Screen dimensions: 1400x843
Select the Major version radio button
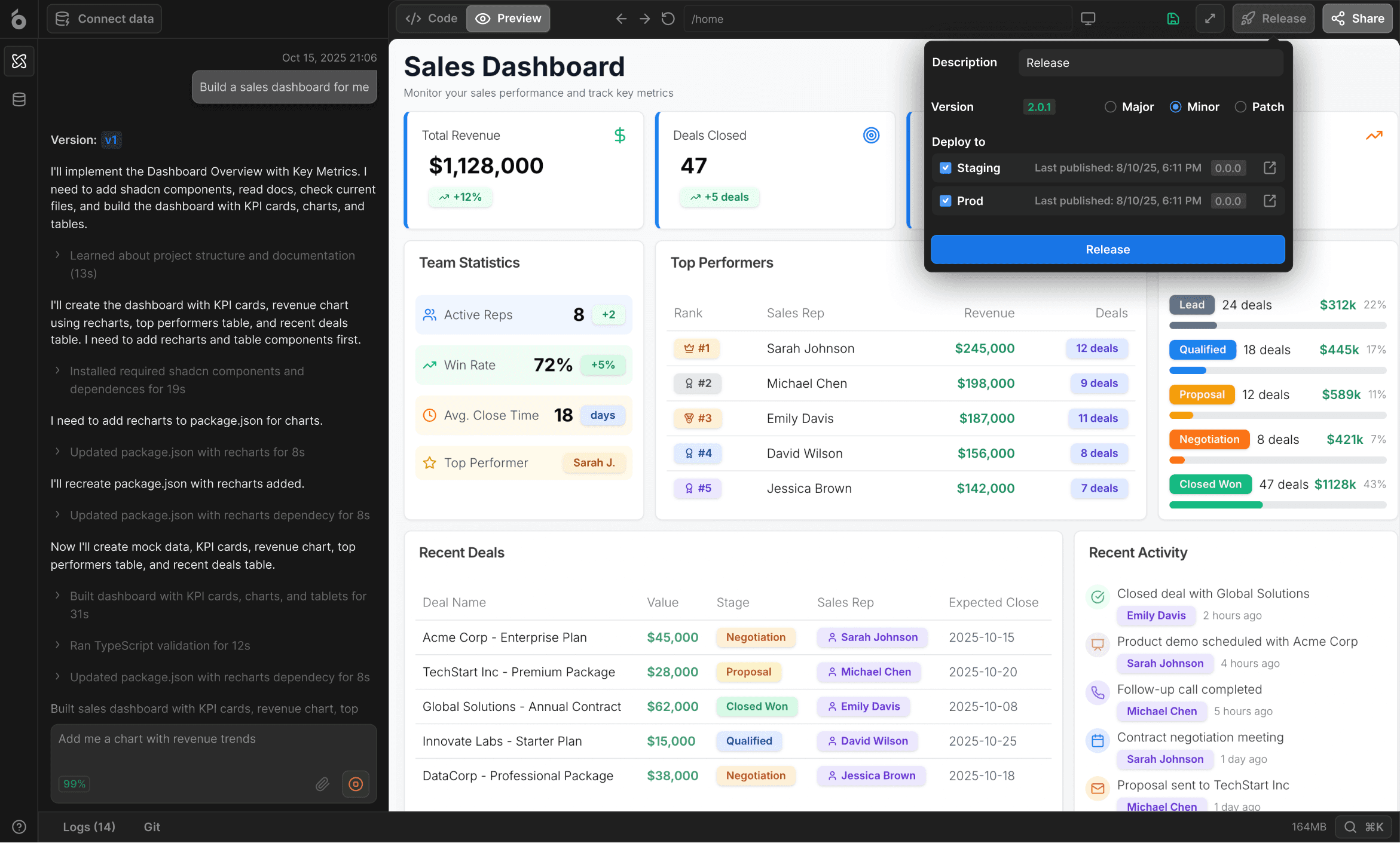[1110, 107]
